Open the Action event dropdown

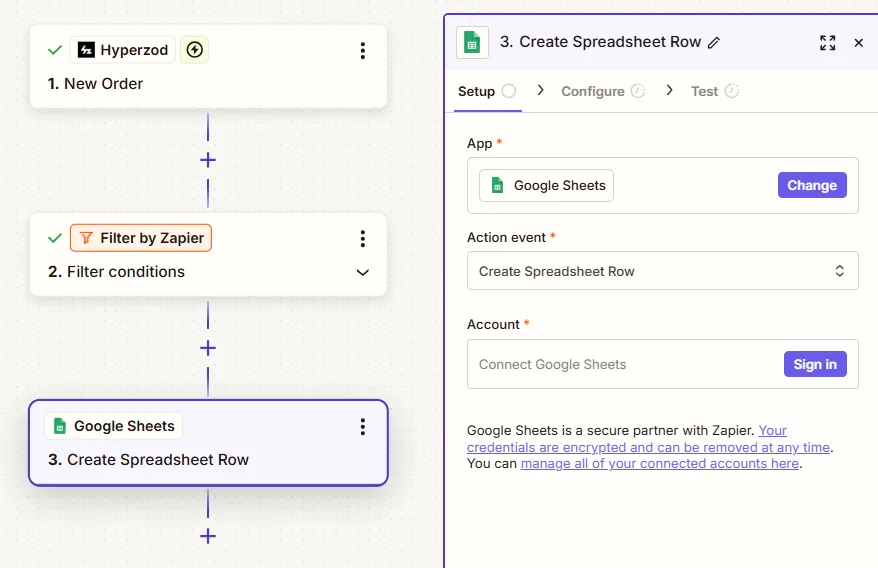click(662, 271)
